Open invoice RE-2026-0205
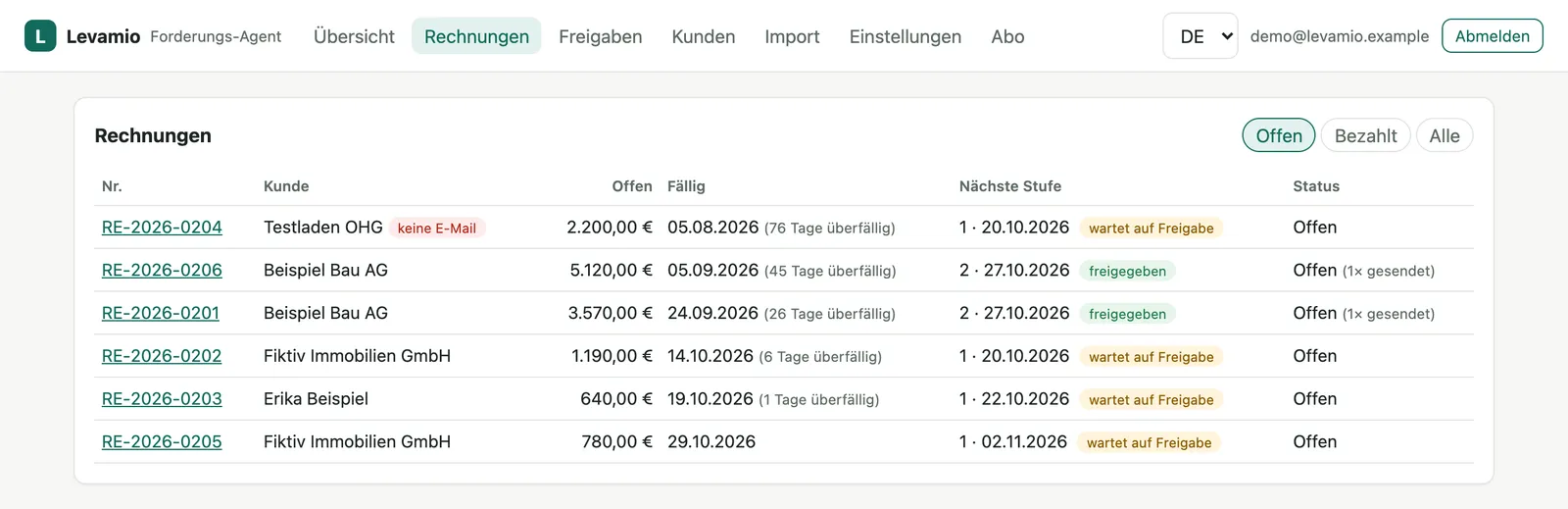The width and height of the screenshot is (1568, 509). (162, 442)
